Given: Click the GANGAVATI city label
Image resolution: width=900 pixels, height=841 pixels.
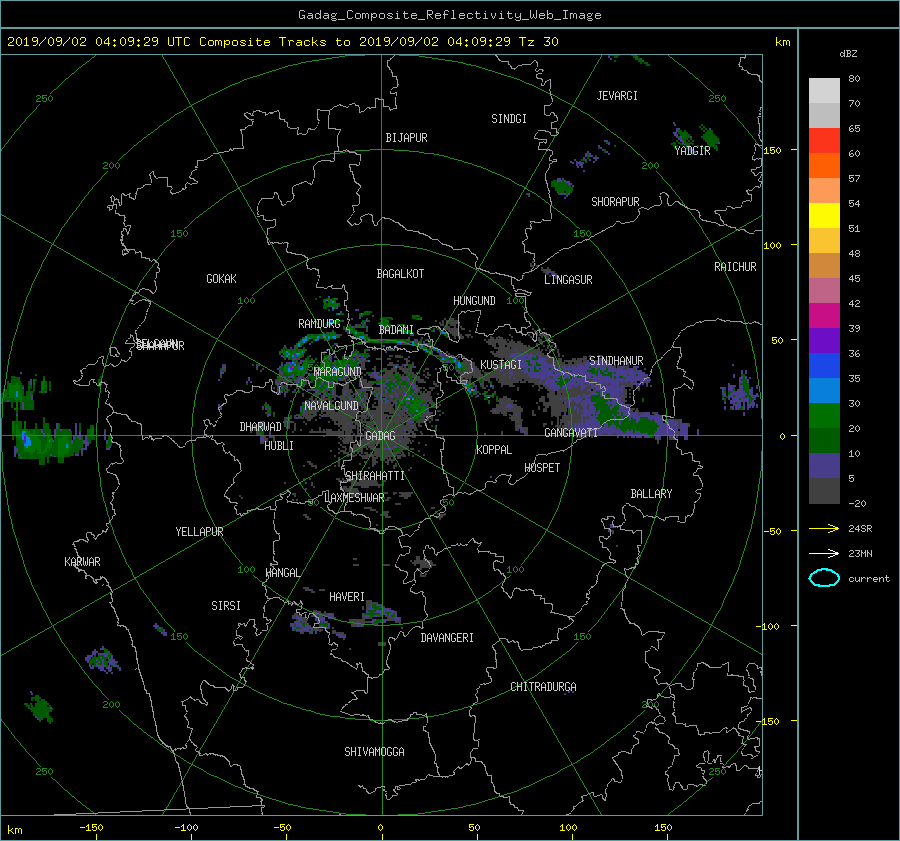Looking at the screenshot, I should point(571,433).
